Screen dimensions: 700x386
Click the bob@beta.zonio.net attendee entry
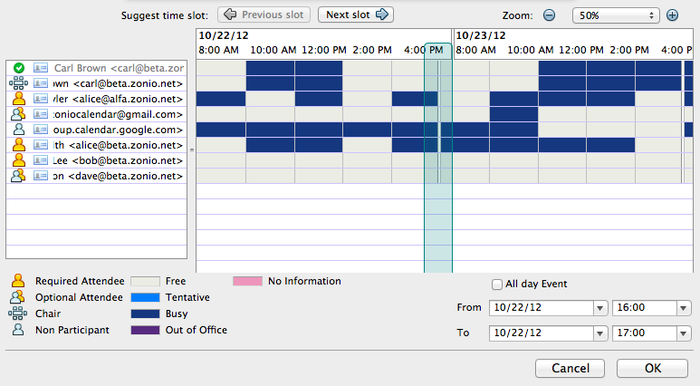pyautogui.click(x=118, y=160)
